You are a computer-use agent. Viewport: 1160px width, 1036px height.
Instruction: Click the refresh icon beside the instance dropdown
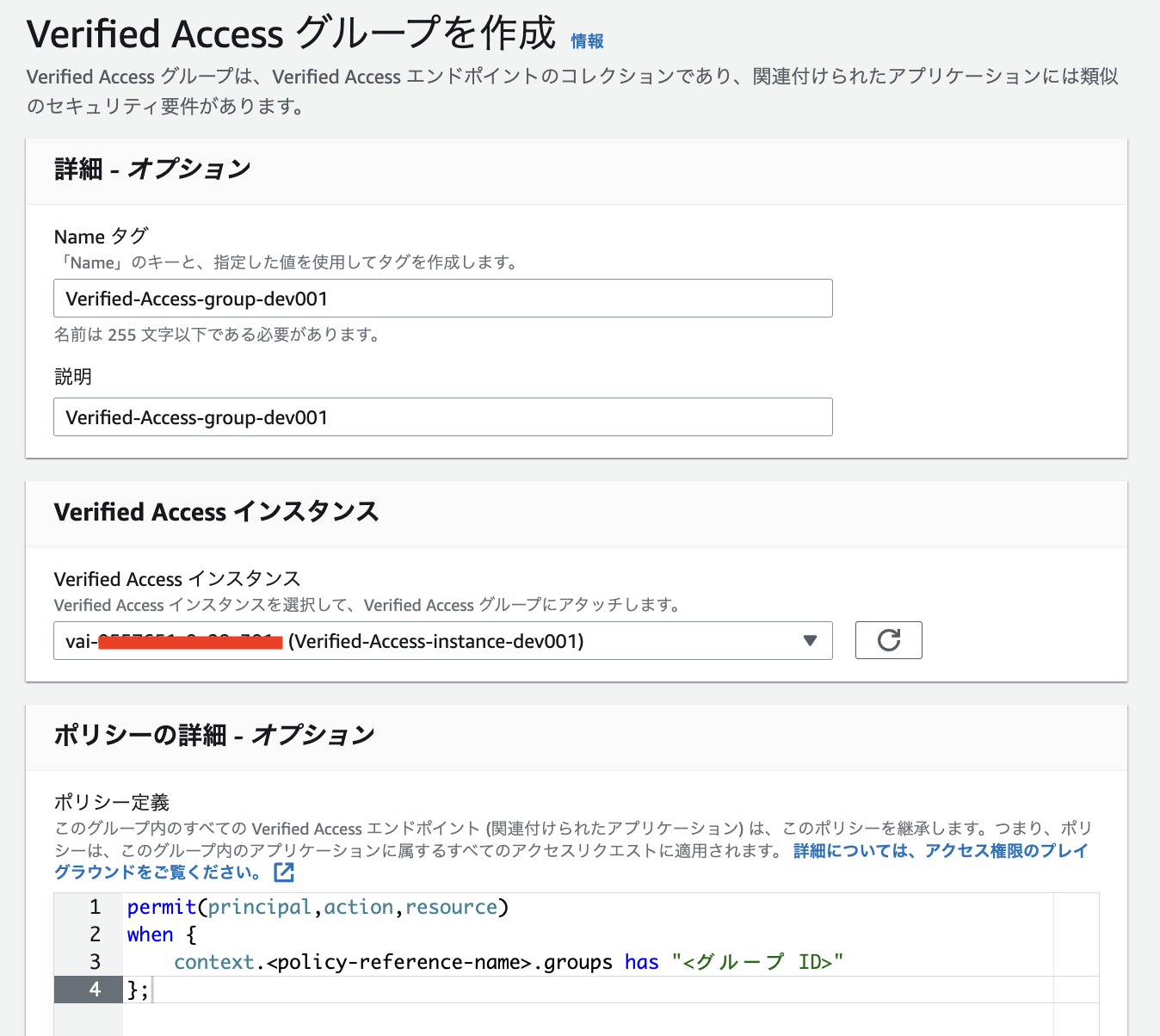click(x=888, y=640)
